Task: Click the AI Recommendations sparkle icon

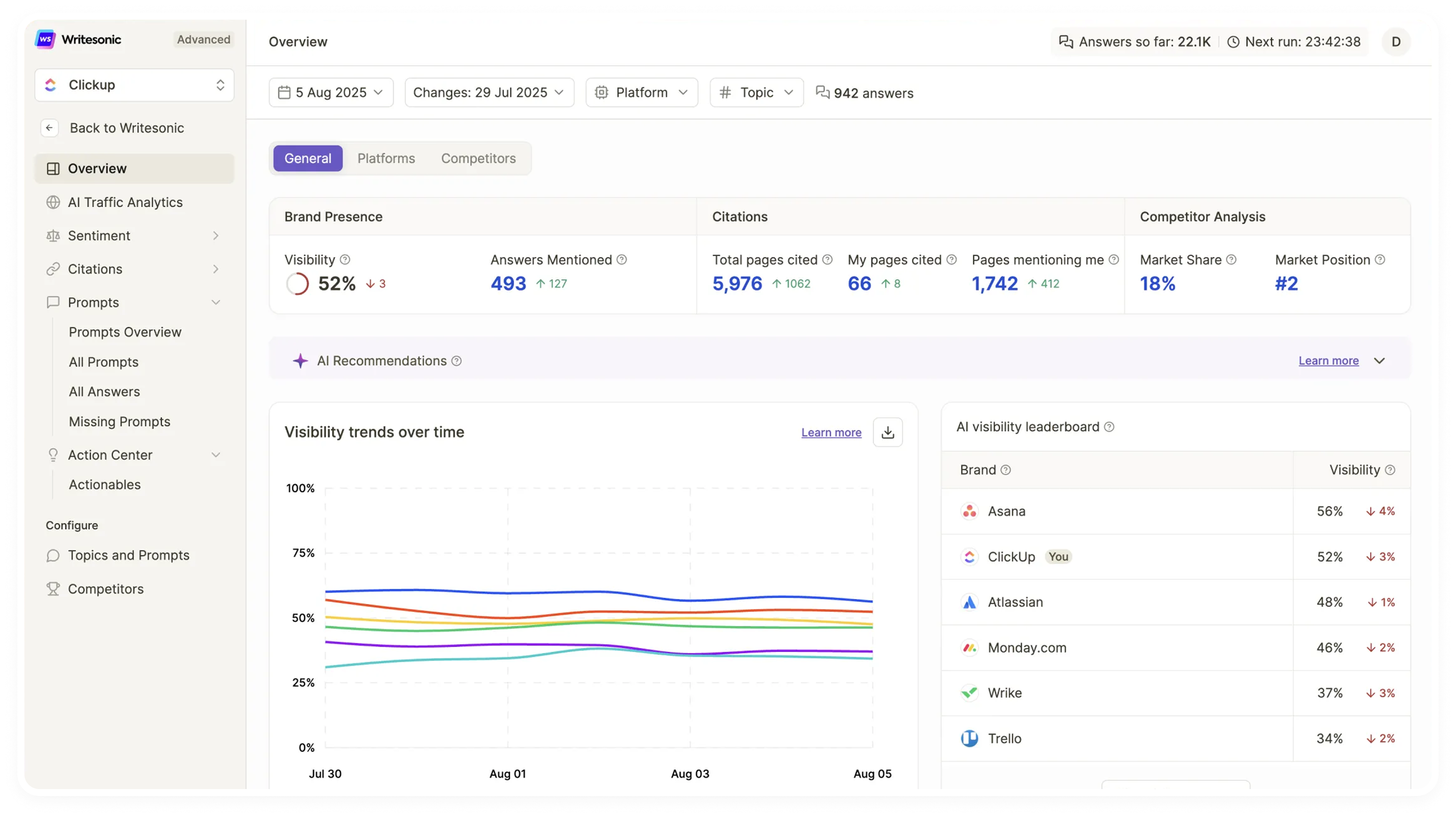Action: tap(300, 361)
